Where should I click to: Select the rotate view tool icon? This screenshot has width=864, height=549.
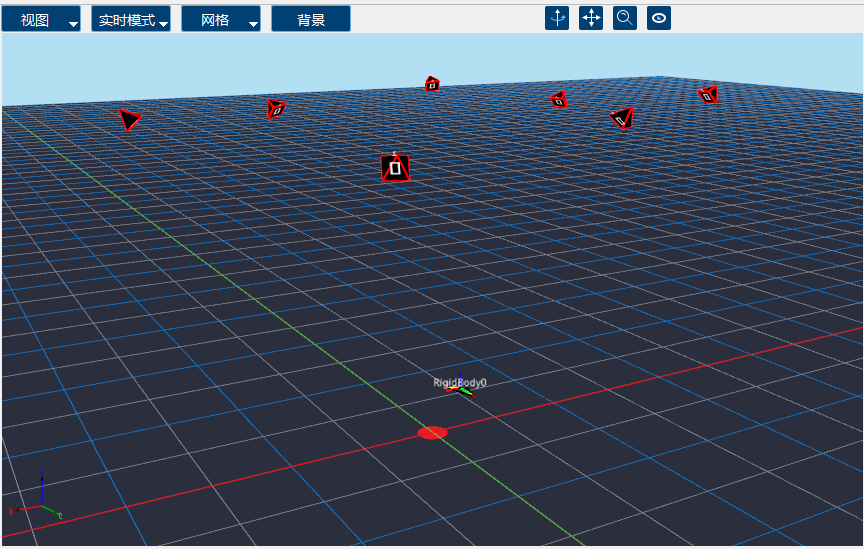[557, 18]
